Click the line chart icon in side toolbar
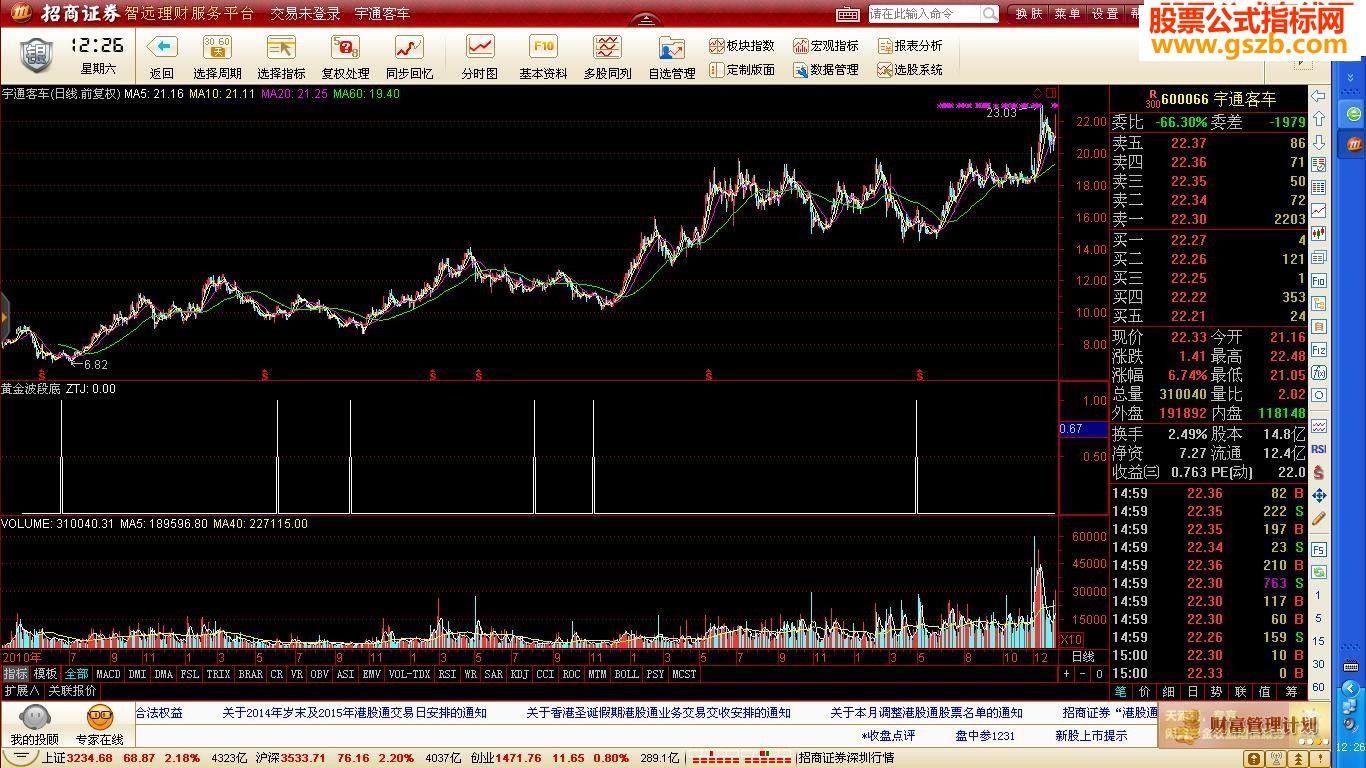The height and width of the screenshot is (768, 1366). point(1319,211)
